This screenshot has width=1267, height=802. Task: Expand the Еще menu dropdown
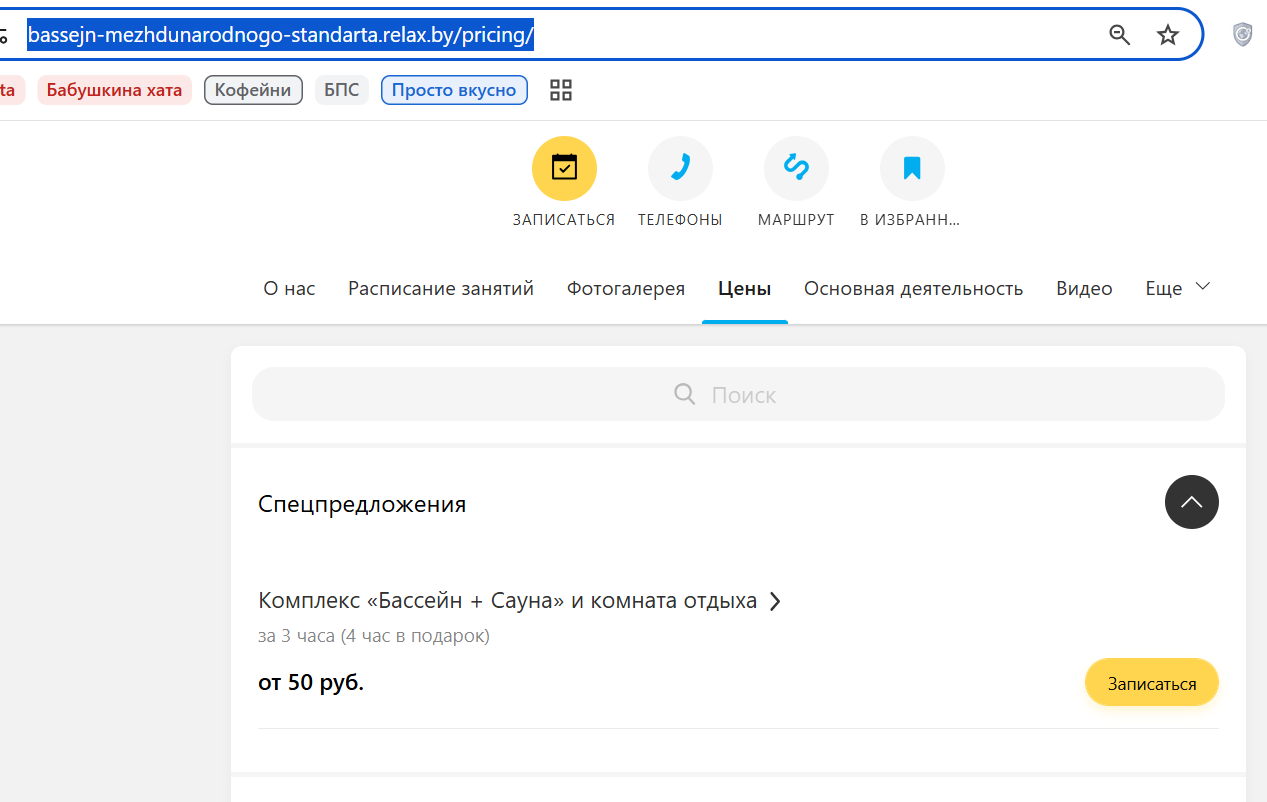coord(1178,288)
